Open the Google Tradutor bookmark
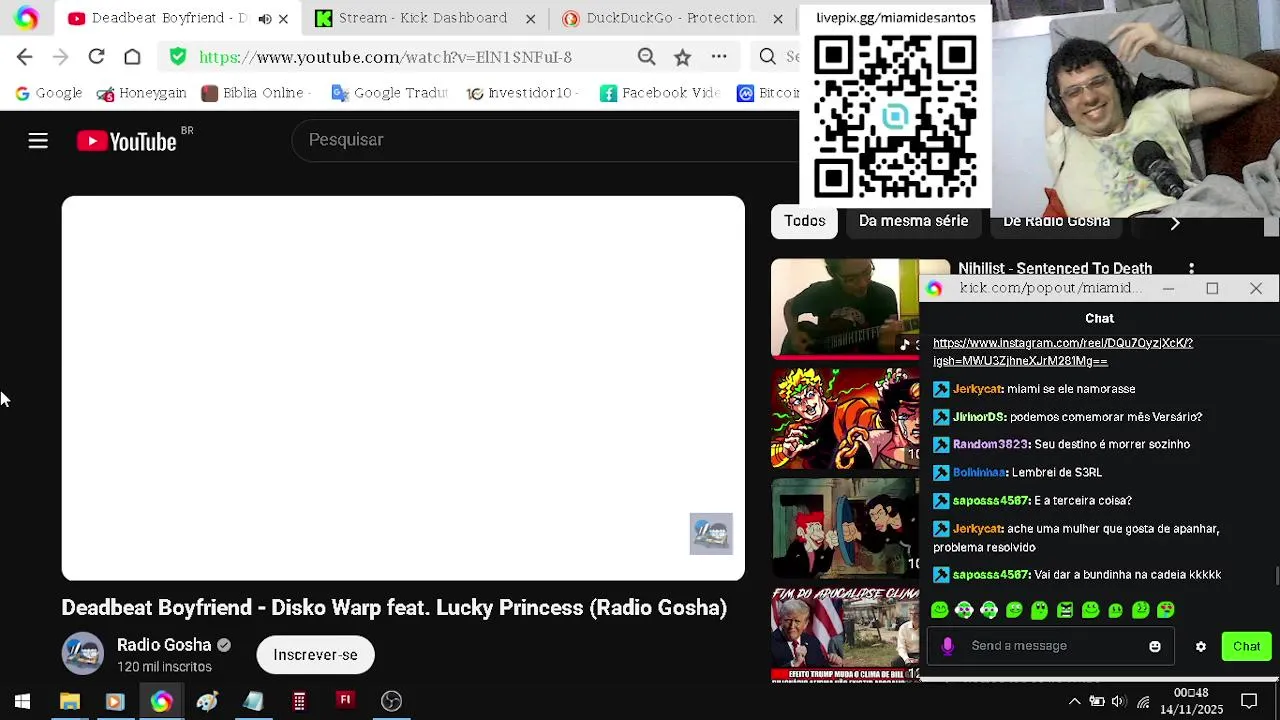Viewport: 1280px width, 720px height. [x=389, y=93]
